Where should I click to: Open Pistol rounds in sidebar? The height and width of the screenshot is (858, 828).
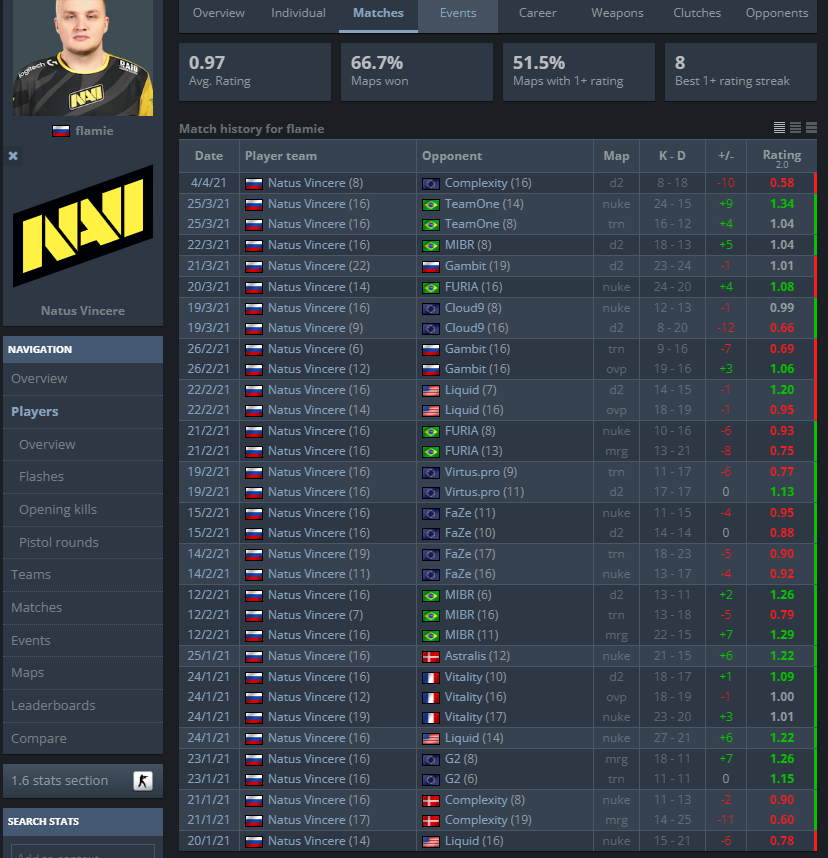coord(59,542)
